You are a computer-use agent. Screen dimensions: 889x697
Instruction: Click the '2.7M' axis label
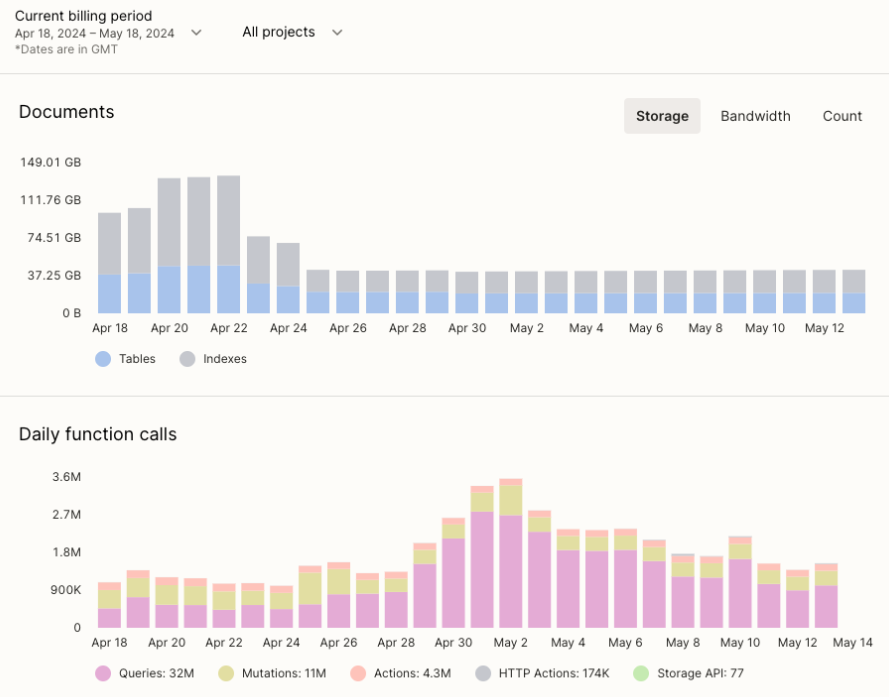click(66, 514)
